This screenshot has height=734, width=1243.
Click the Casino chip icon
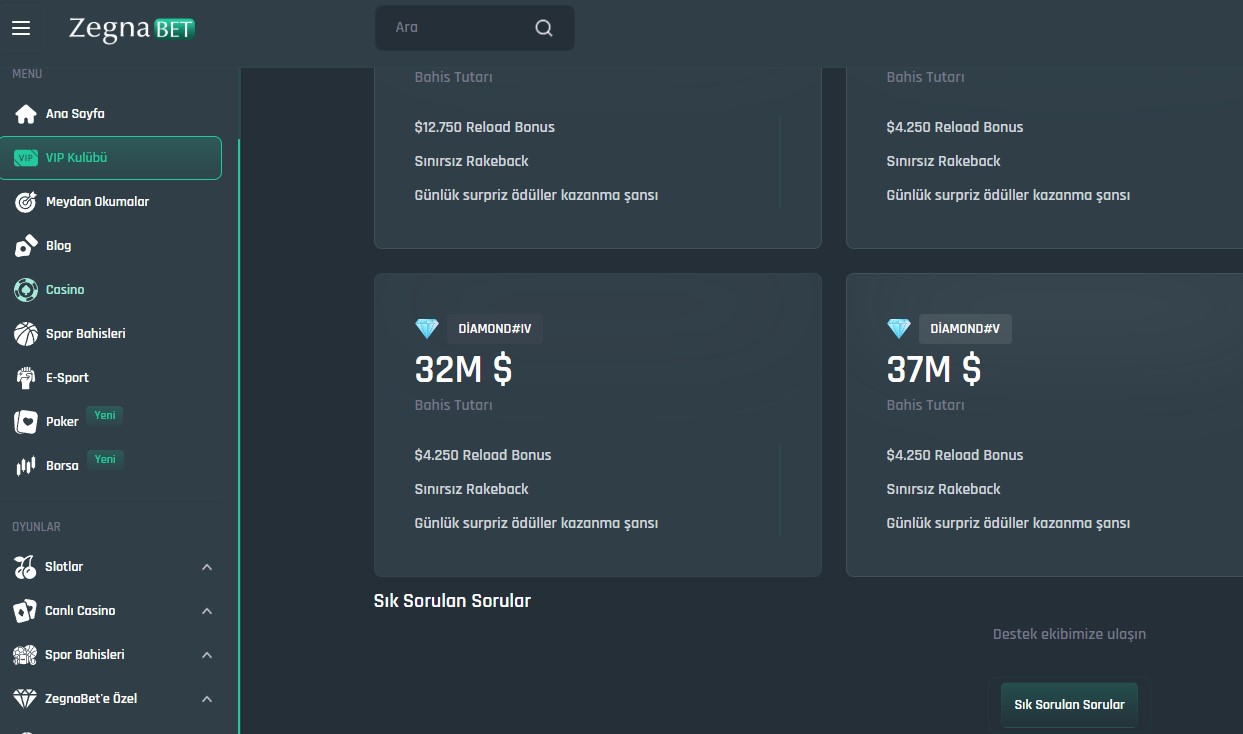[x=26, y=290]
